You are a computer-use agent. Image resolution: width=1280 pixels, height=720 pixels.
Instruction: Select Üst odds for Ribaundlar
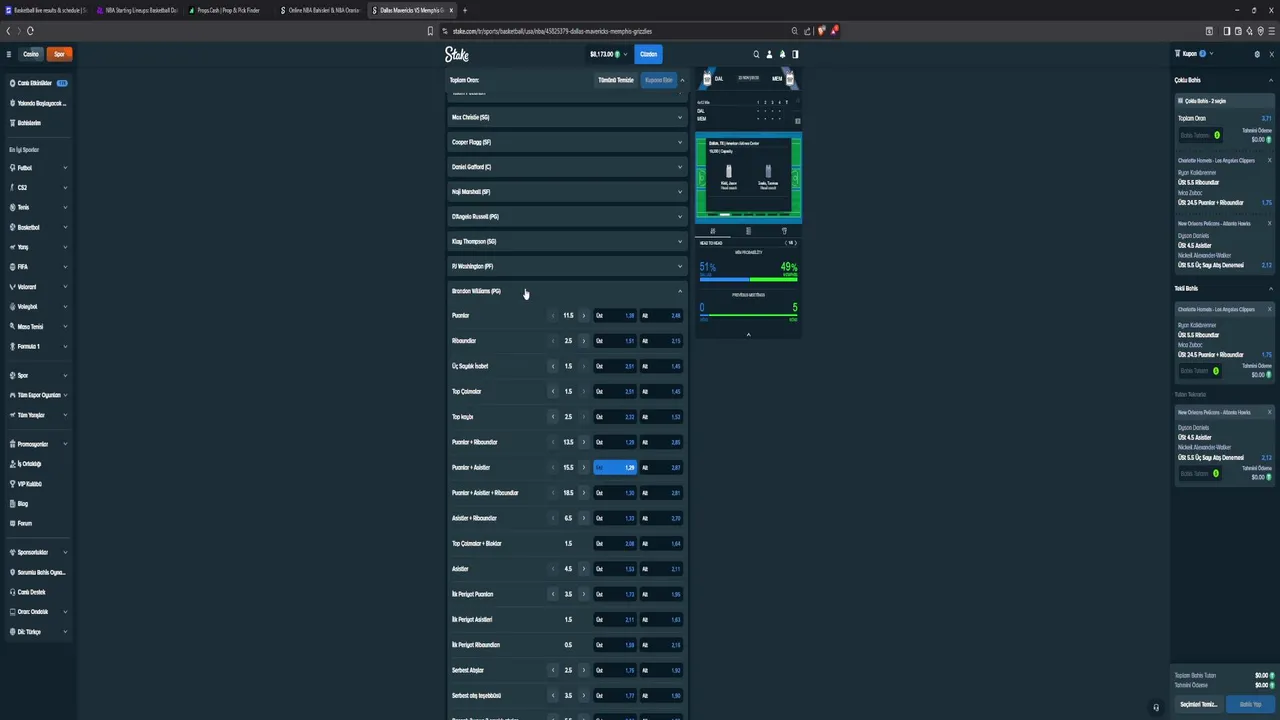click(615, 341)
